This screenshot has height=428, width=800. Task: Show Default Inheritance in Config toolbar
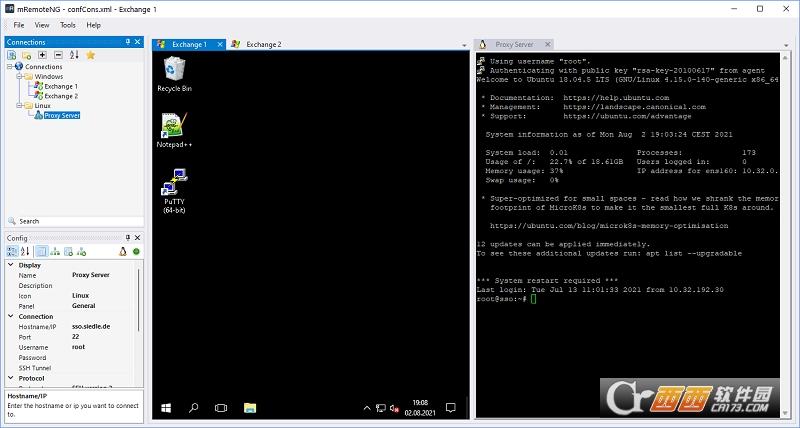click(x=82, y=251)
